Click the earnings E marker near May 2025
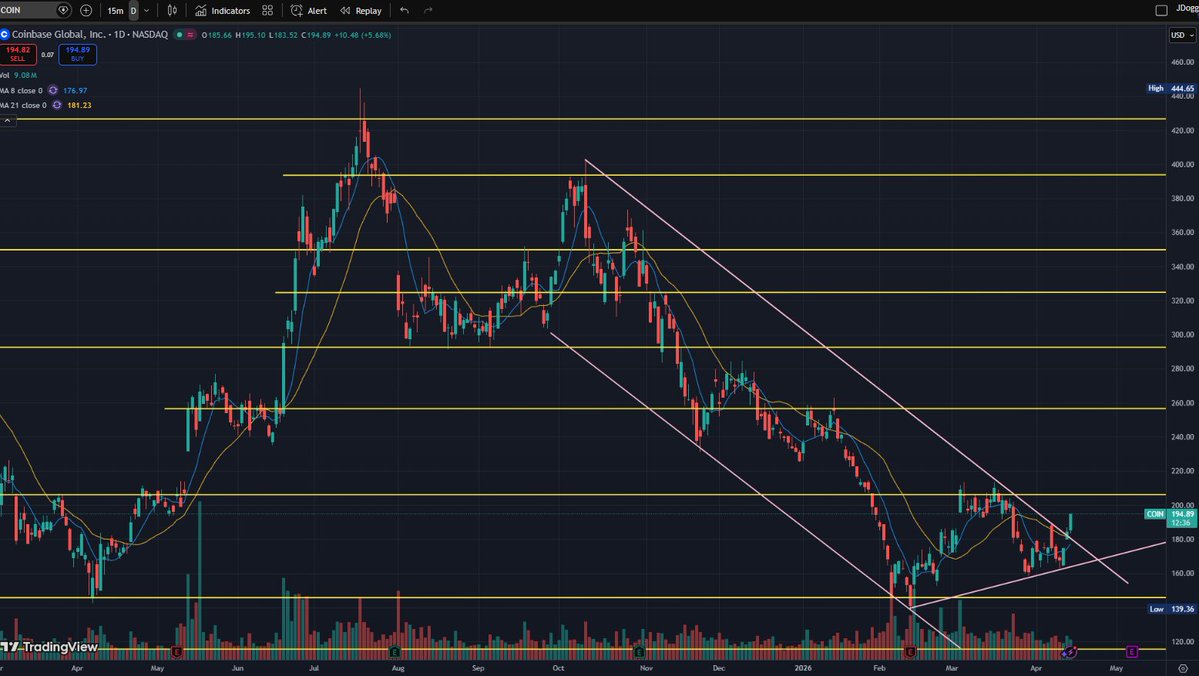Viewport: 1199px width, 676px height. coord(177,652)
